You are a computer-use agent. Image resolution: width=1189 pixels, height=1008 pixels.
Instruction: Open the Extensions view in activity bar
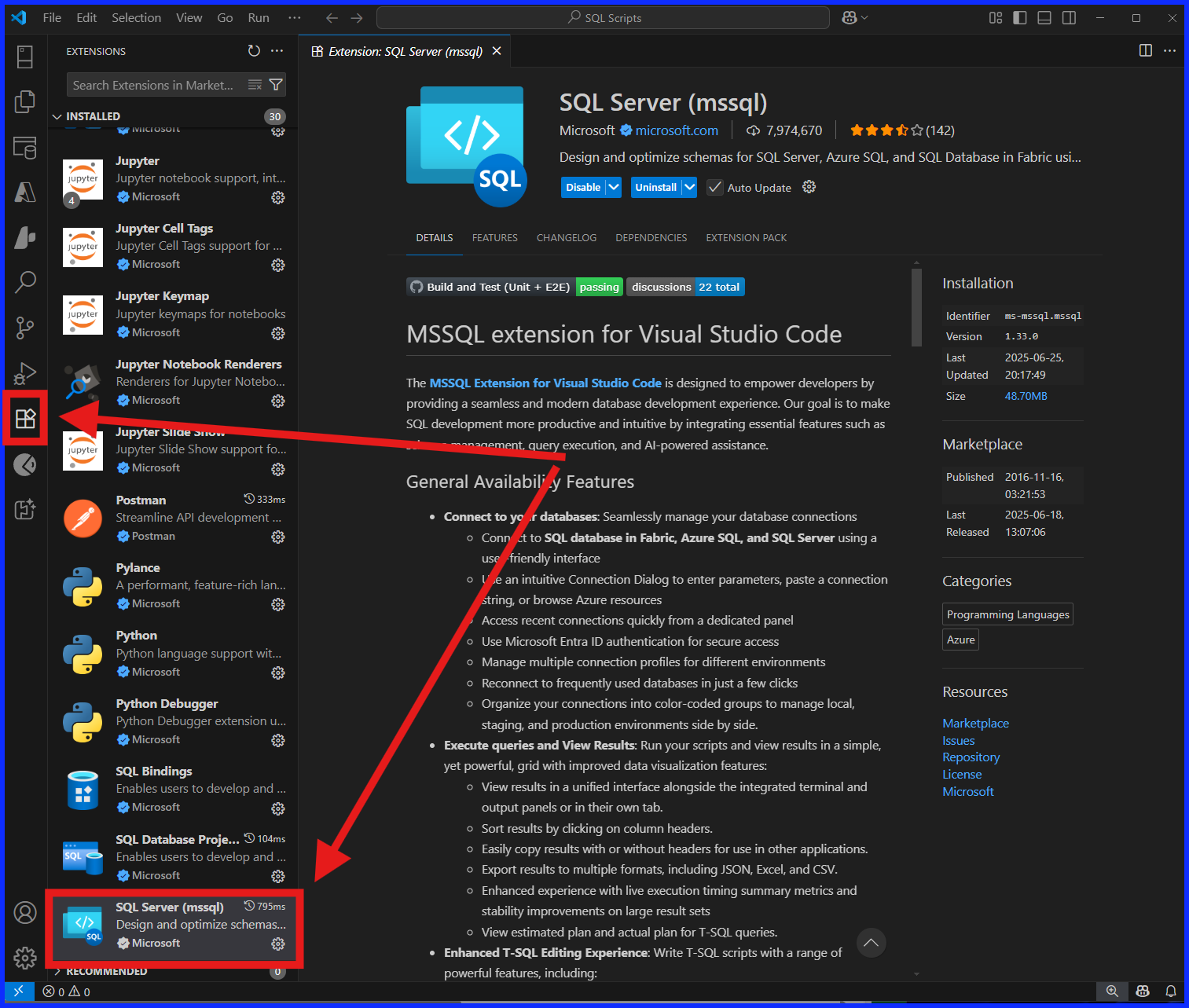pos(25,418)
